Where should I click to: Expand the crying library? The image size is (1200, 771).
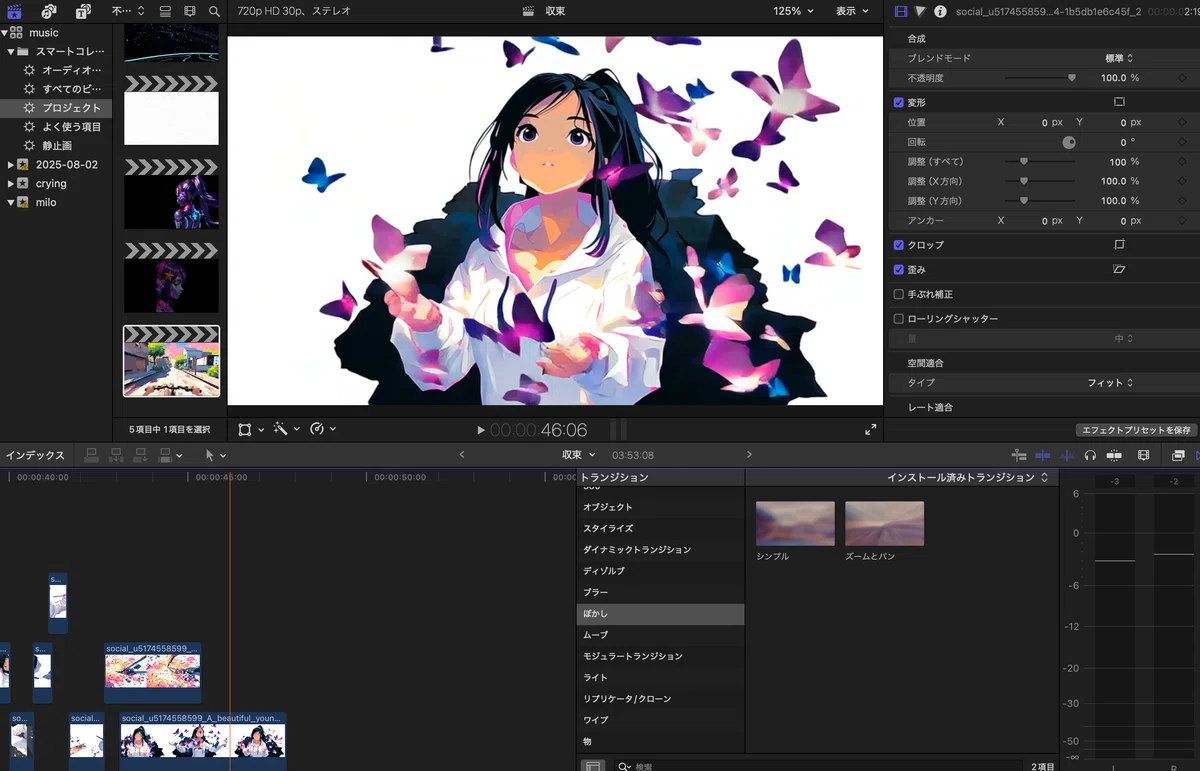tap(10, 184)
